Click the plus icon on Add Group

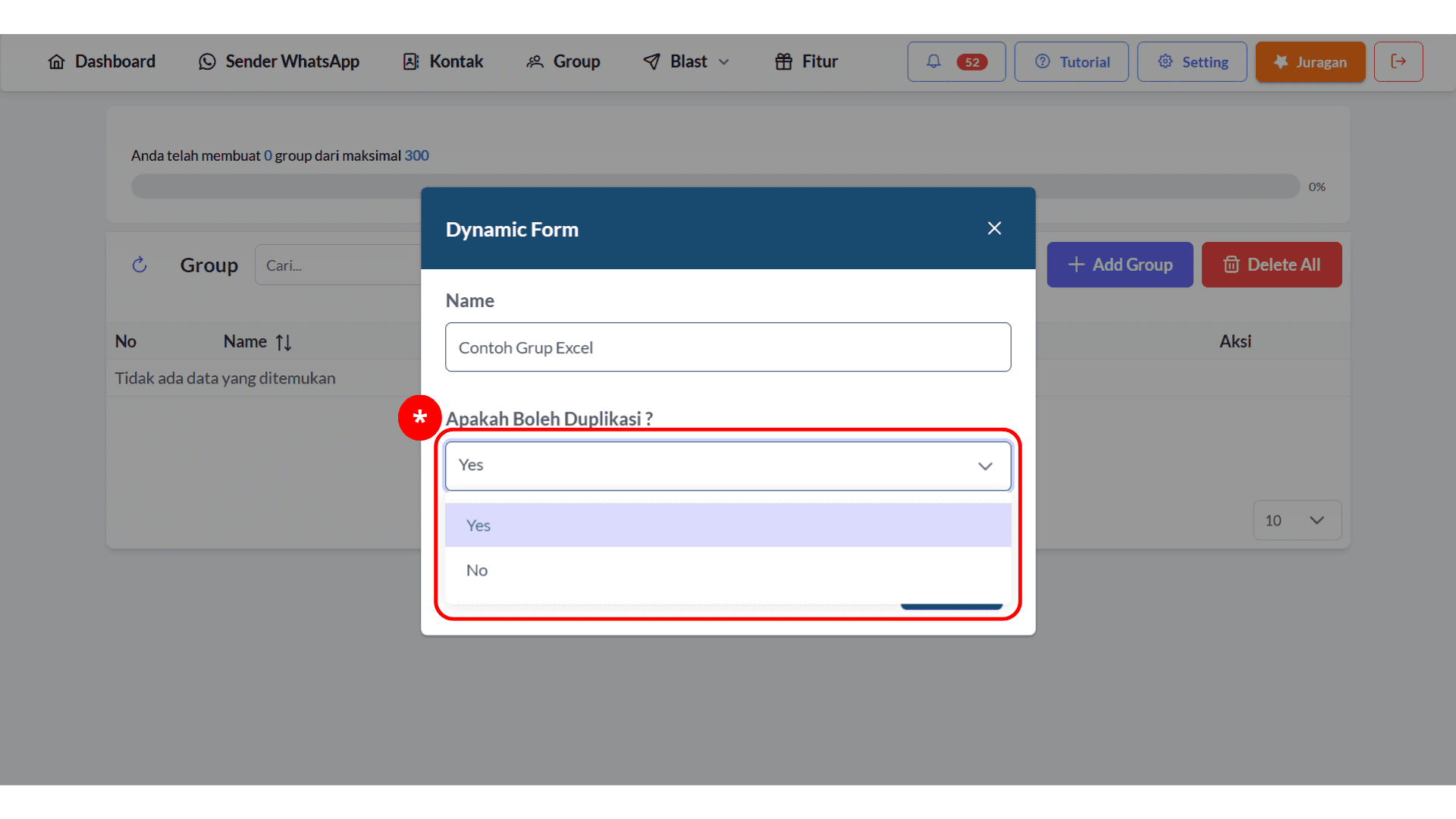(1076, 265)
